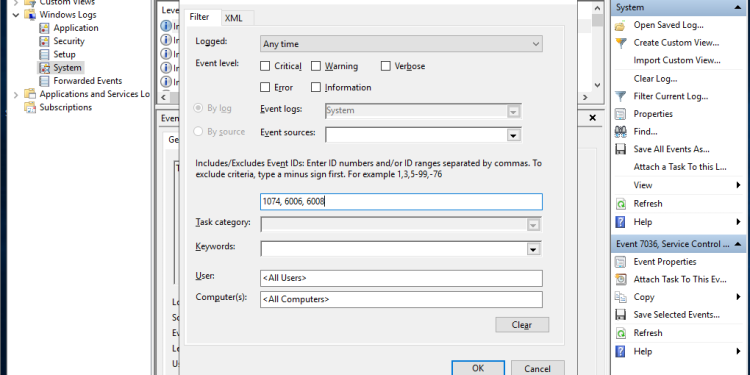Click the Find binoculars icon

click(x=620, y=132)
